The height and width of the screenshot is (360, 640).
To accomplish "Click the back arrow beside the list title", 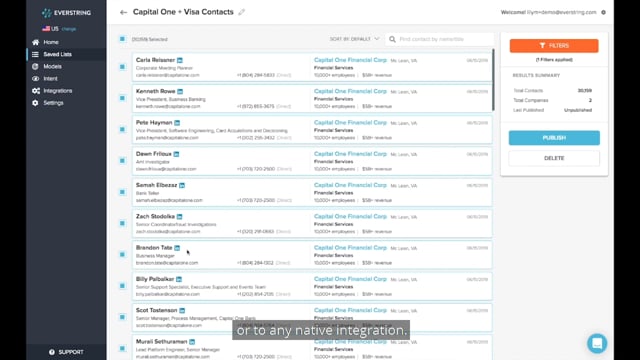I will click(x=123, y=12).
